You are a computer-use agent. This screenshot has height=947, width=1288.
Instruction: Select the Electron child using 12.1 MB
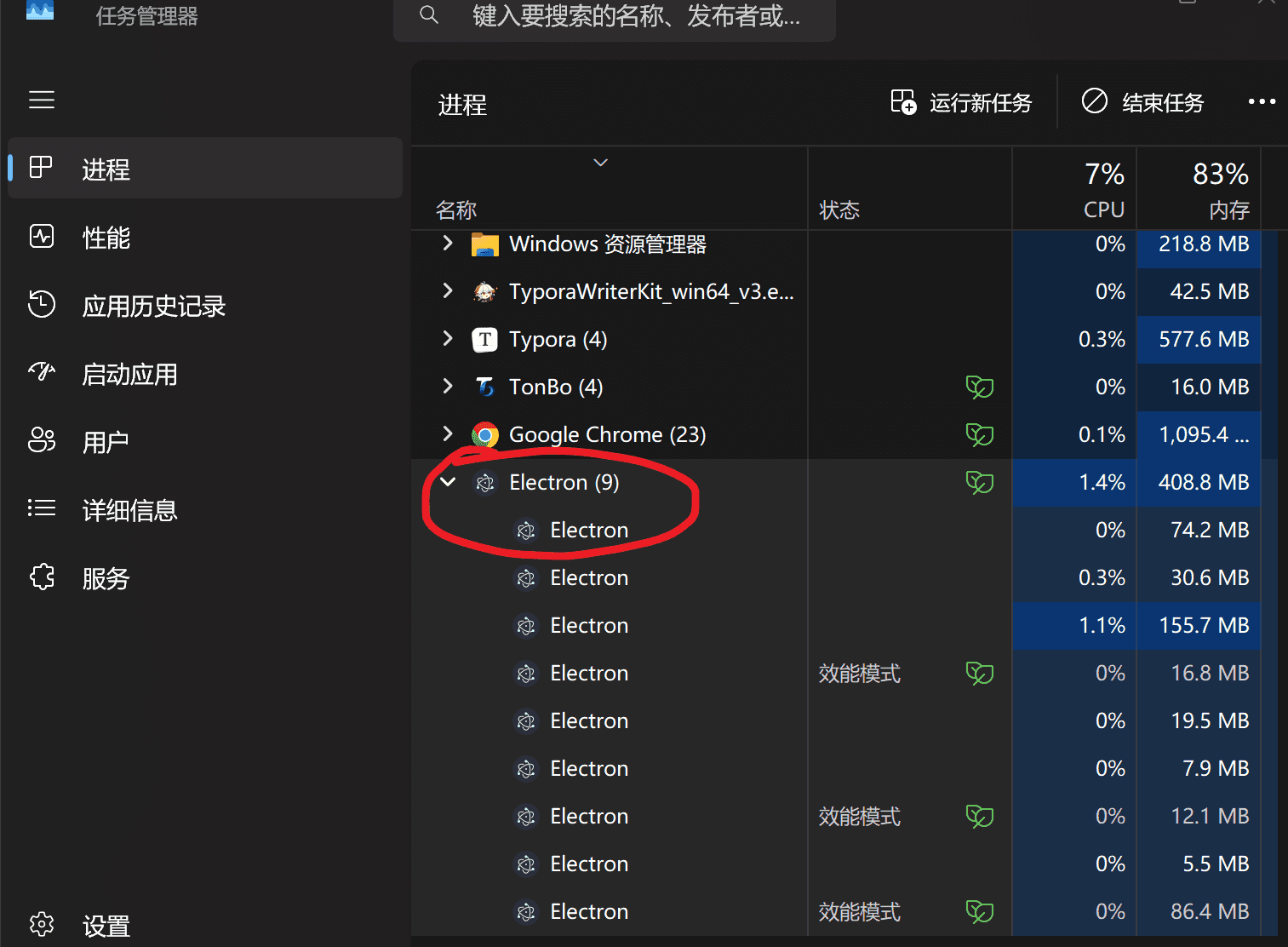pos(844,816)
